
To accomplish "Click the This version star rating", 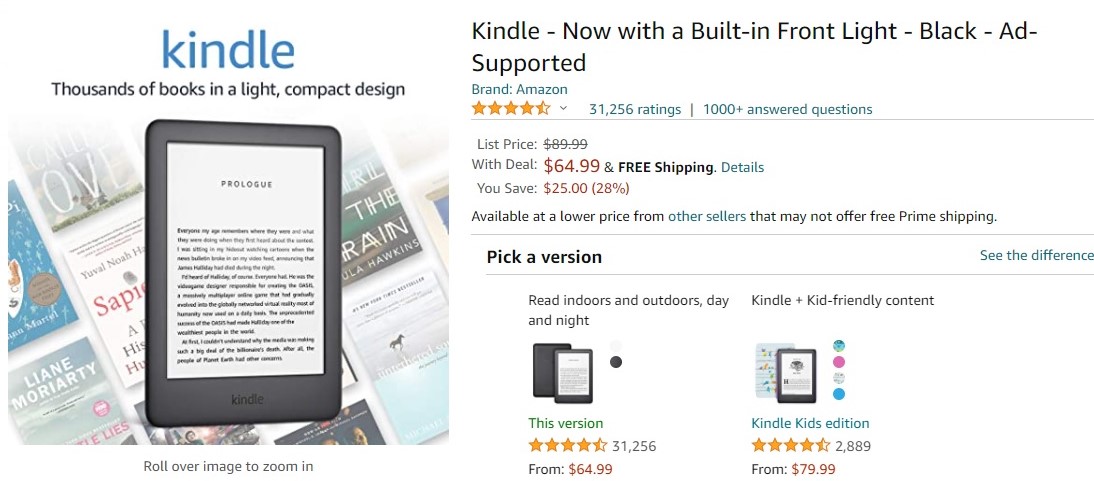I will tap(567, 446).
